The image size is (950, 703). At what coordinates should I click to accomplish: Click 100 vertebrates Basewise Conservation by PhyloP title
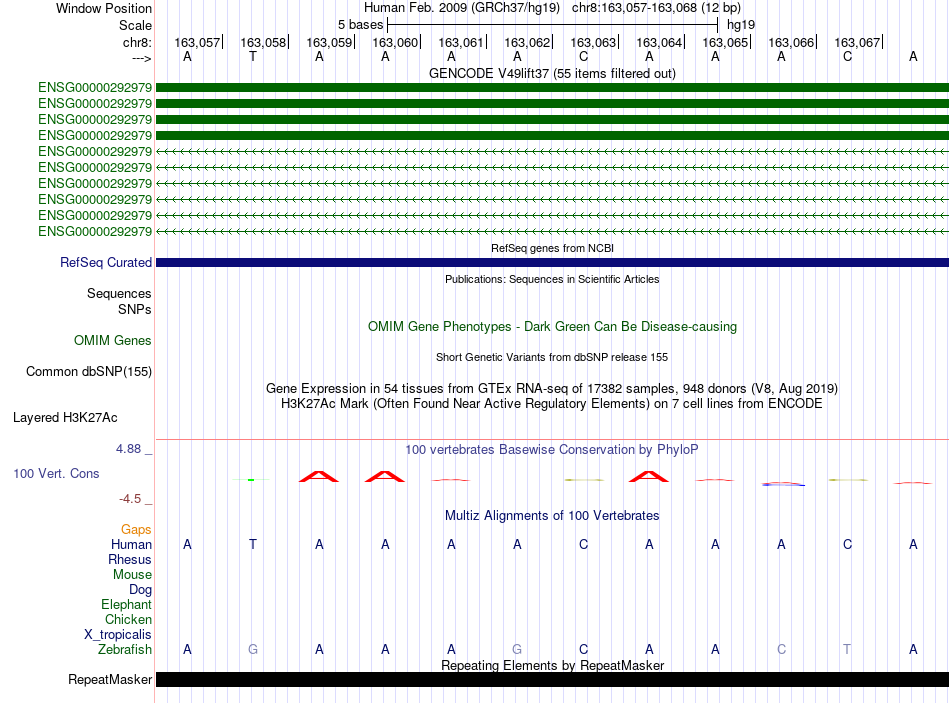pos(552,450)
